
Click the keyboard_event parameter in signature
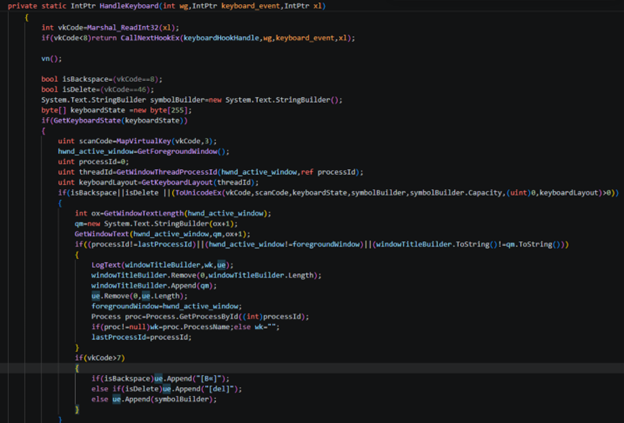point(250,6)
